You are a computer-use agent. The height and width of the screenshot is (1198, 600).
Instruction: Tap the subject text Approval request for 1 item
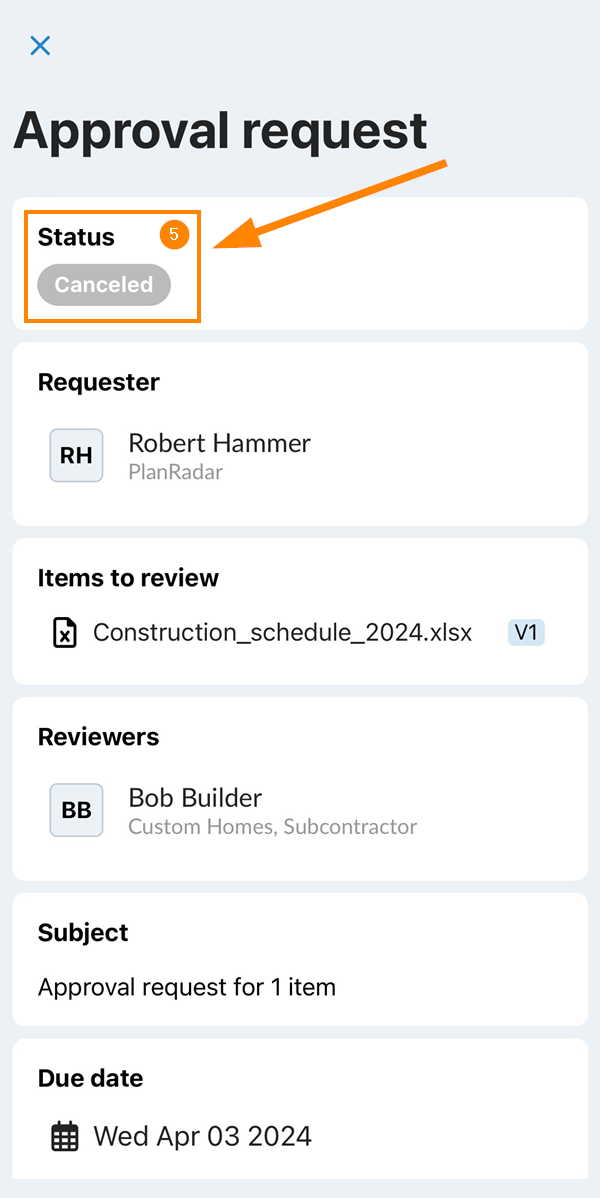coord(186,987)
